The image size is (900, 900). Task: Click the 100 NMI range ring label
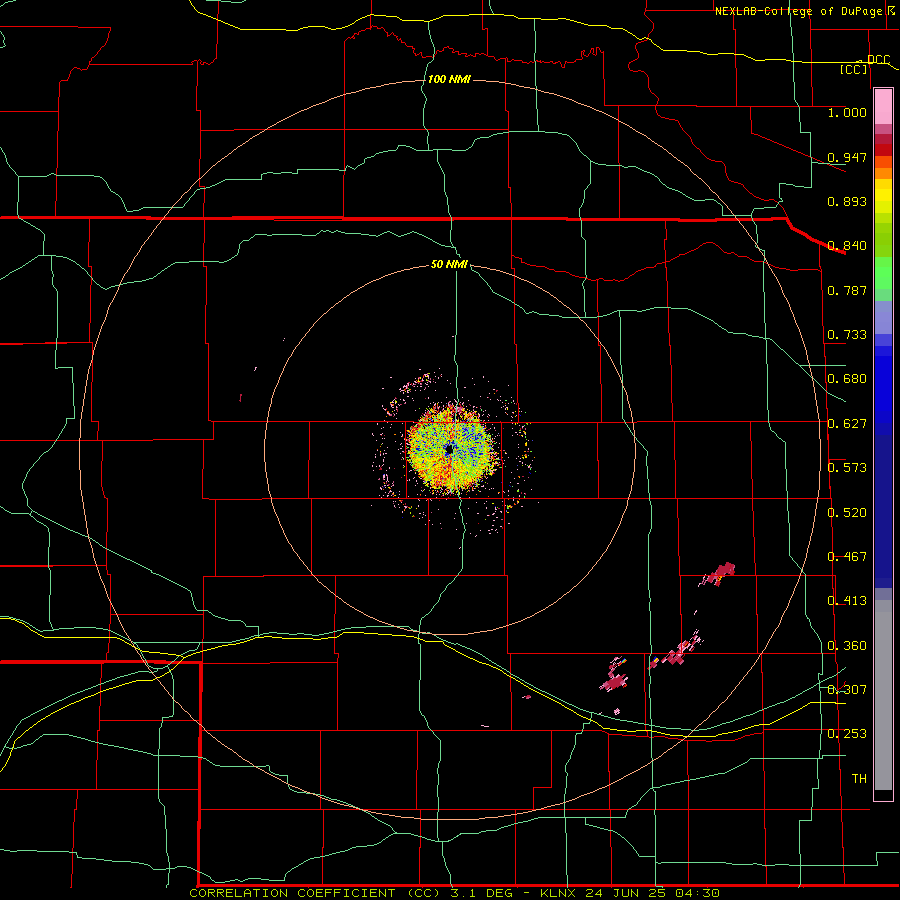coord(449,79)
